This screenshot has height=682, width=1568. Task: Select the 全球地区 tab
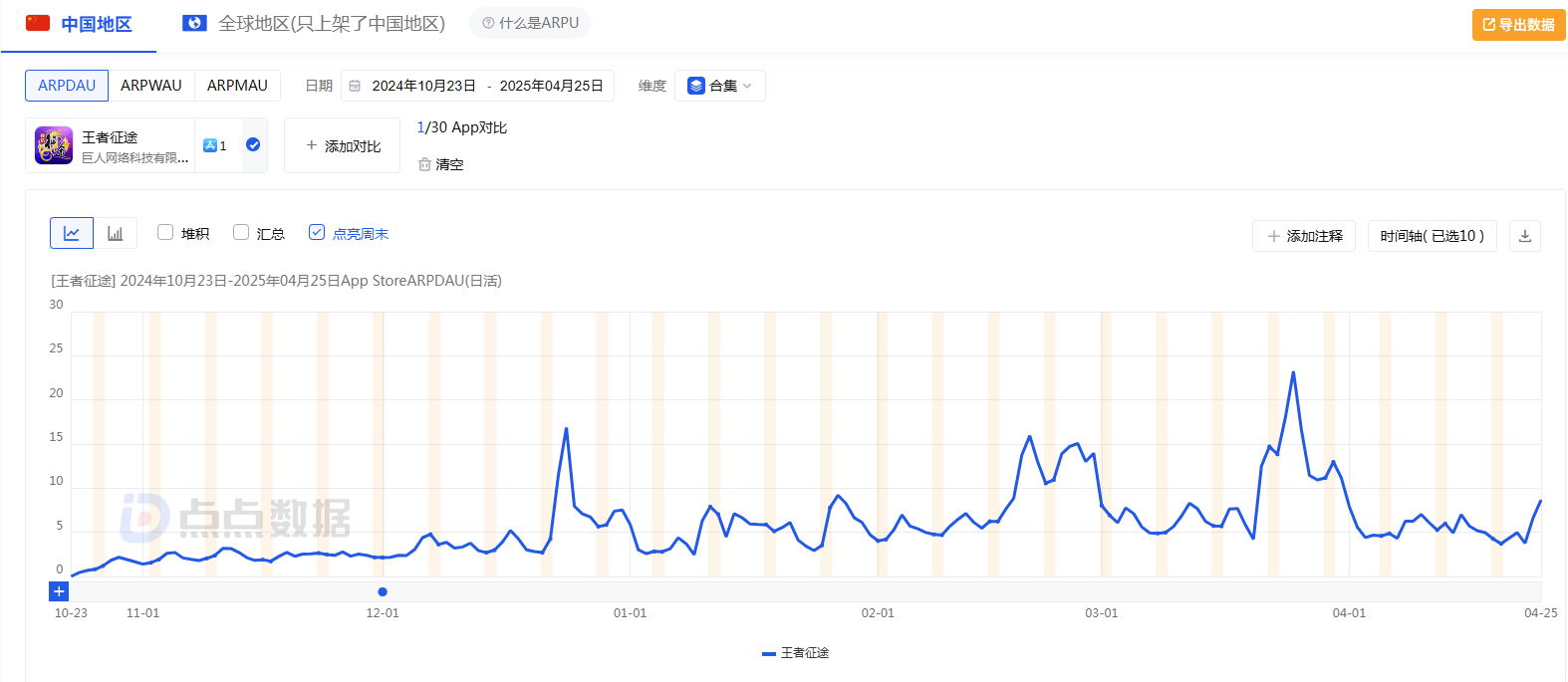tap(315, 24)
